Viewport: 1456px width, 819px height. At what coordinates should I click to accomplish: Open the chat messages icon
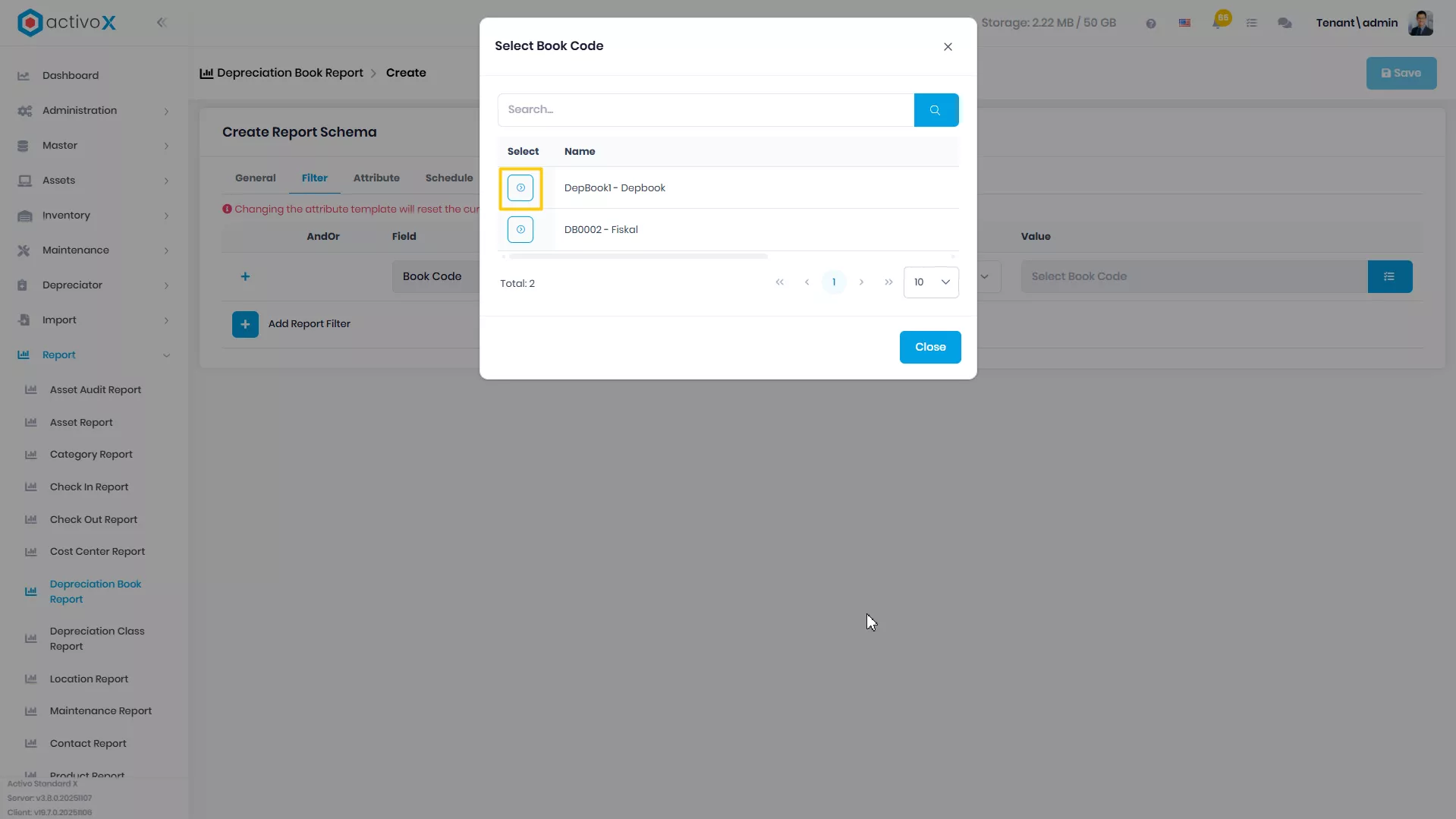click(1285, 24)
